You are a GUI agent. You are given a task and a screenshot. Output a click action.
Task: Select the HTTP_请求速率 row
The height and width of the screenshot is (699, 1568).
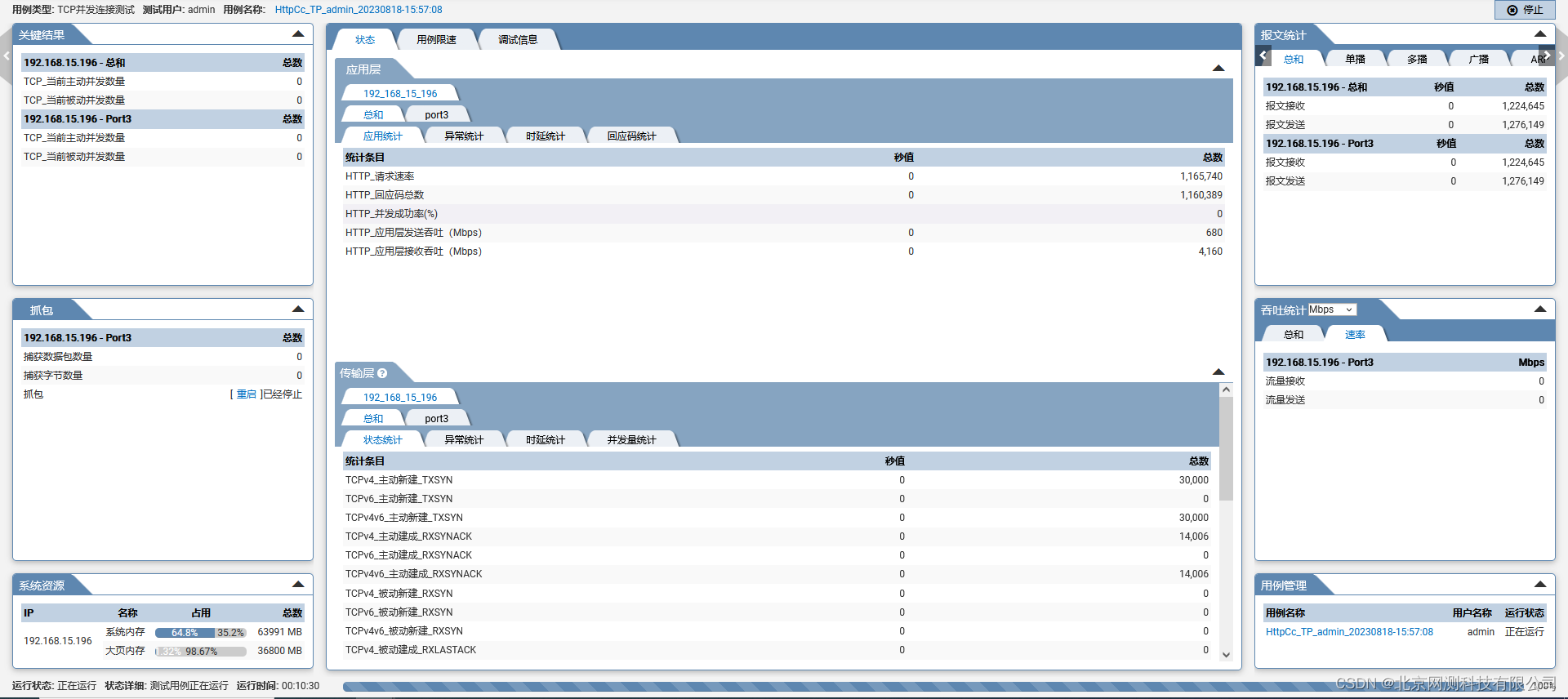click(x=784, y=176)
